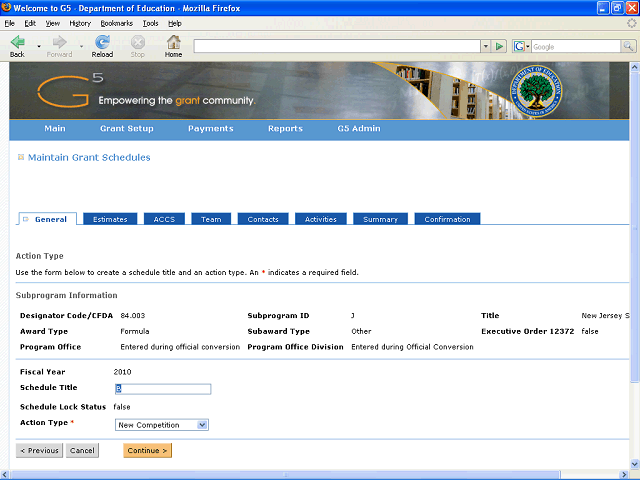Image resolution: width=640 pixels, height=480 pixels.
Task: Click the Subaward Type value Other
Action: 361,331
